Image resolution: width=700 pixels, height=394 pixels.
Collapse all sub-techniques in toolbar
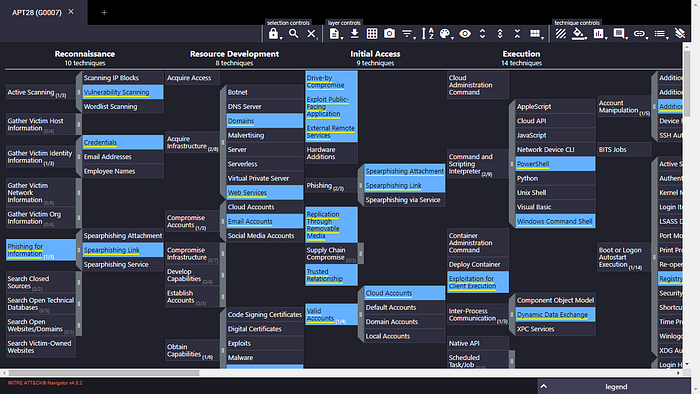point(517,33)
